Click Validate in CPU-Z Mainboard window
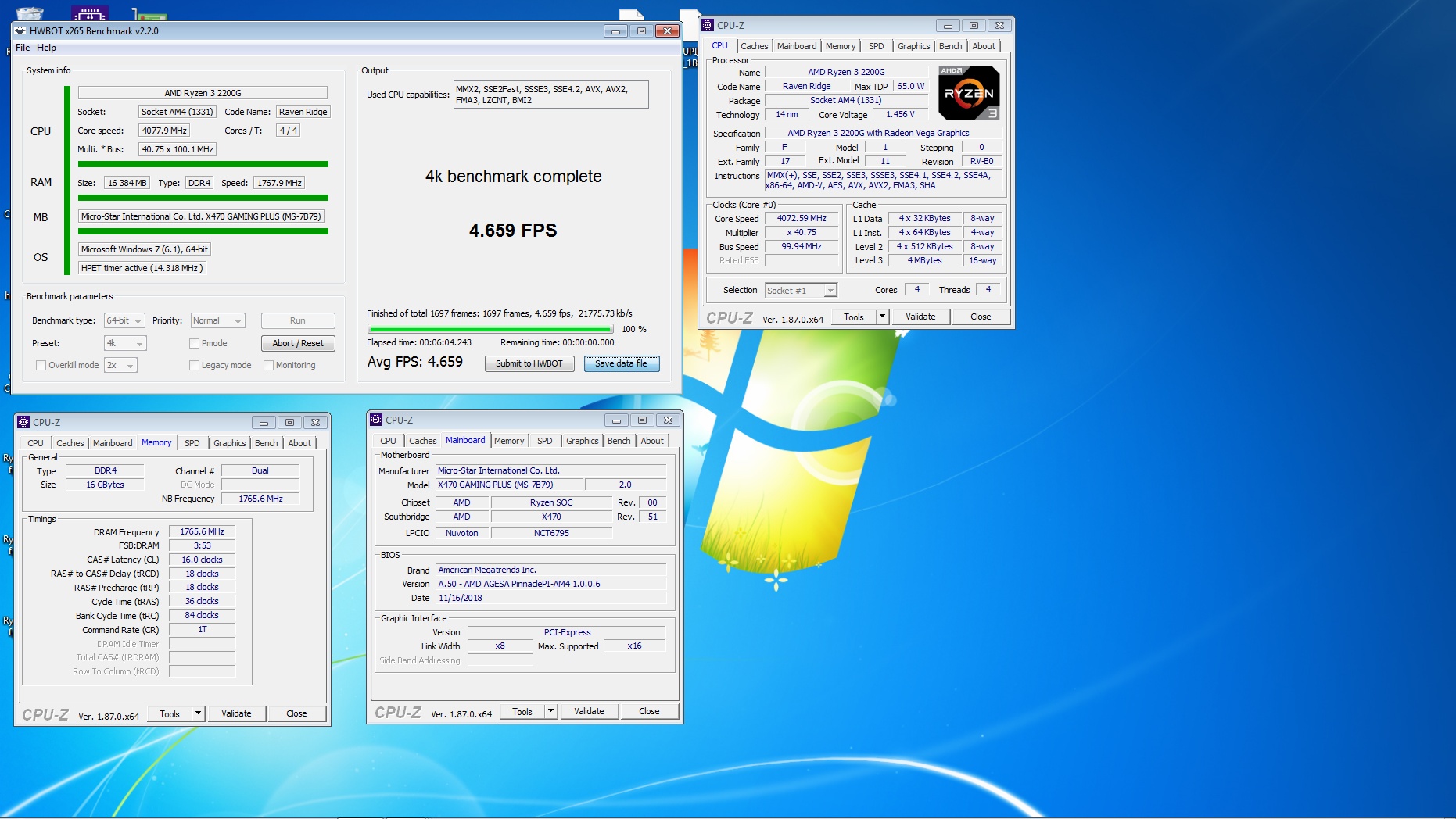Screen dimensions: 1456x819 tap(589, 711)
